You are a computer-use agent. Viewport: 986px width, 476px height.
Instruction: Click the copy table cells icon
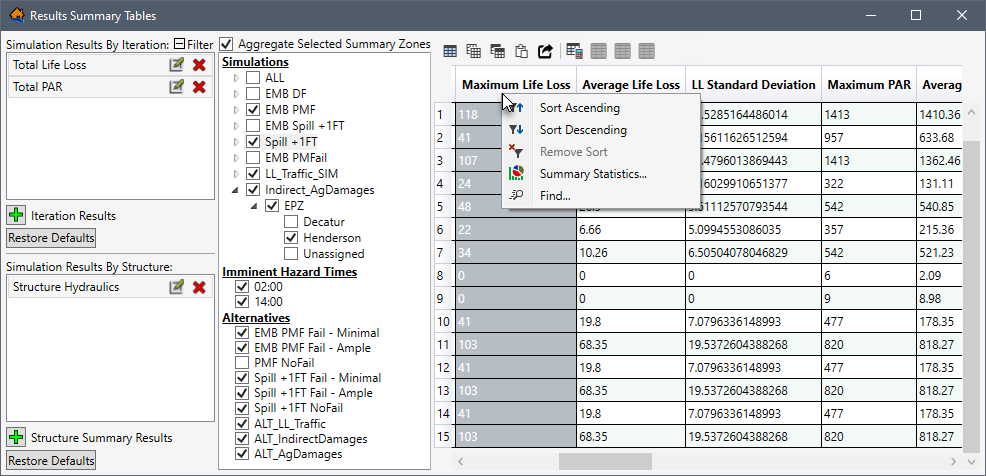(474, 52)
